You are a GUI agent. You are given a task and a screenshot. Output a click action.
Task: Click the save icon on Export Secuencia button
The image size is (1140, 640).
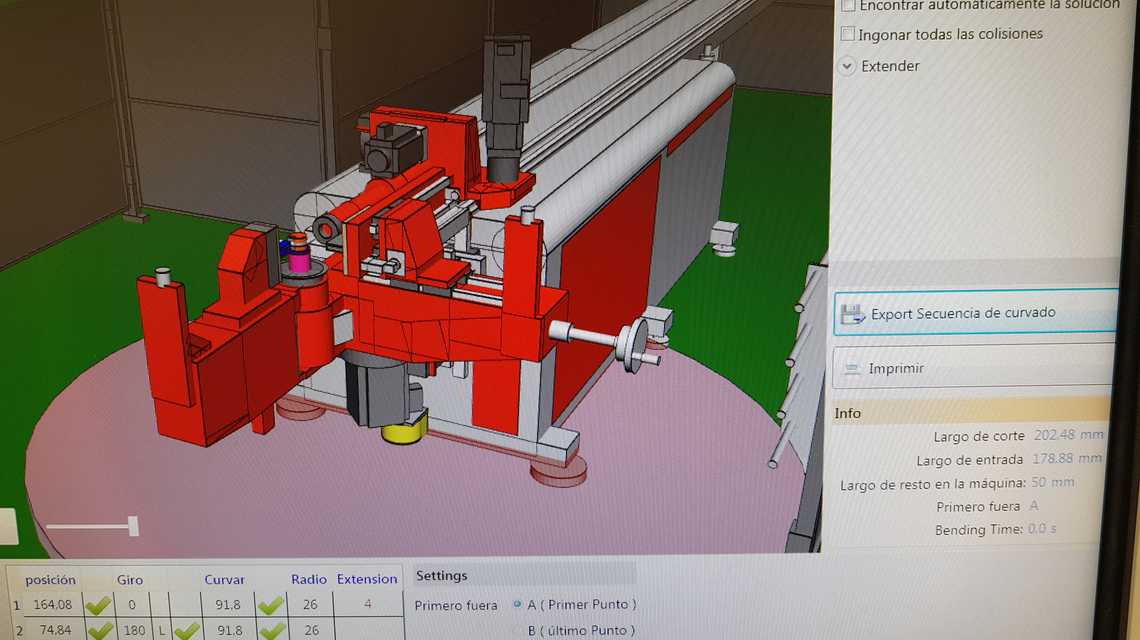853,314
